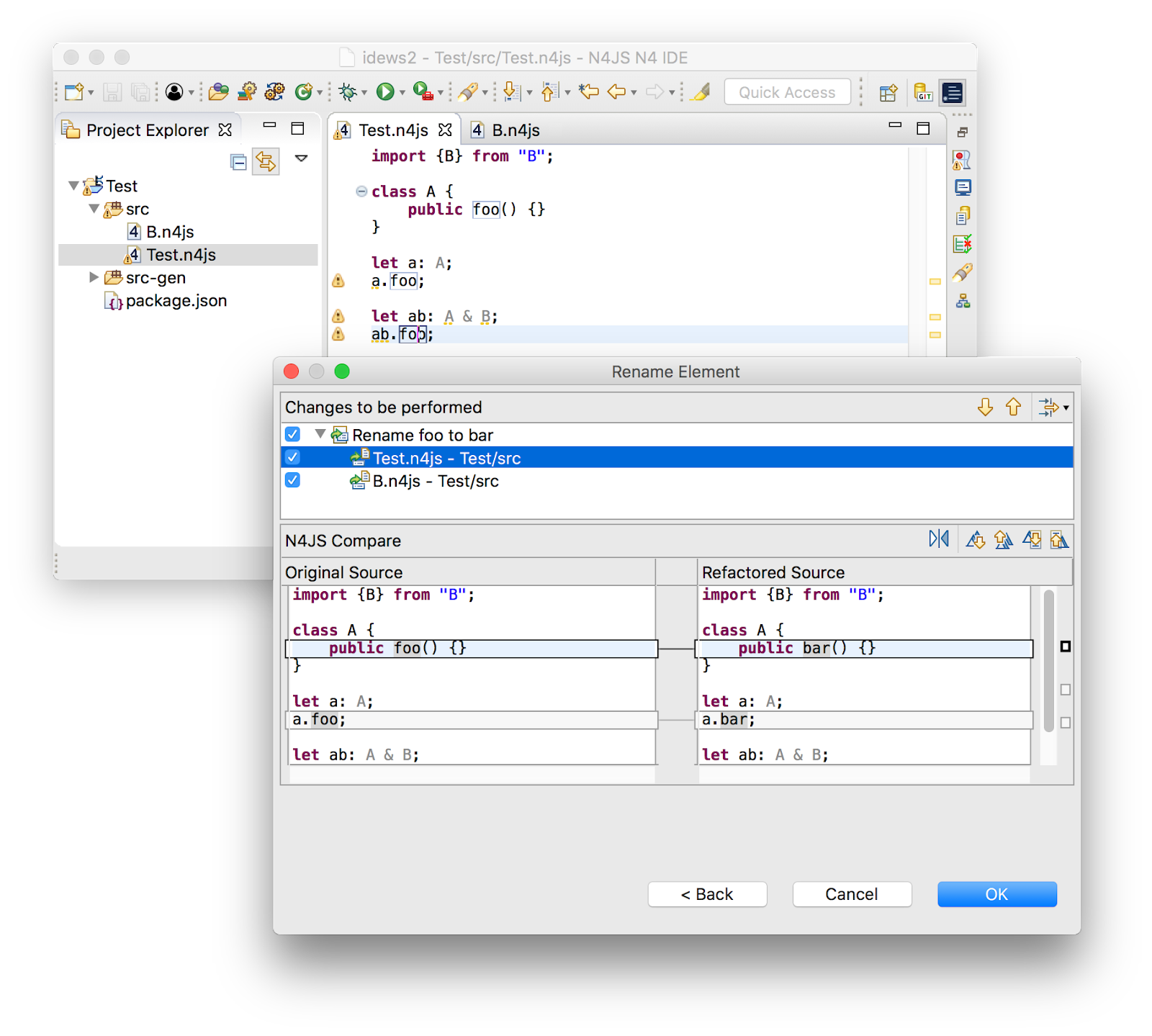Open the GIT repositories icon on the right
This screenshot has width=1152, height=1036.
tap(922, 92)
